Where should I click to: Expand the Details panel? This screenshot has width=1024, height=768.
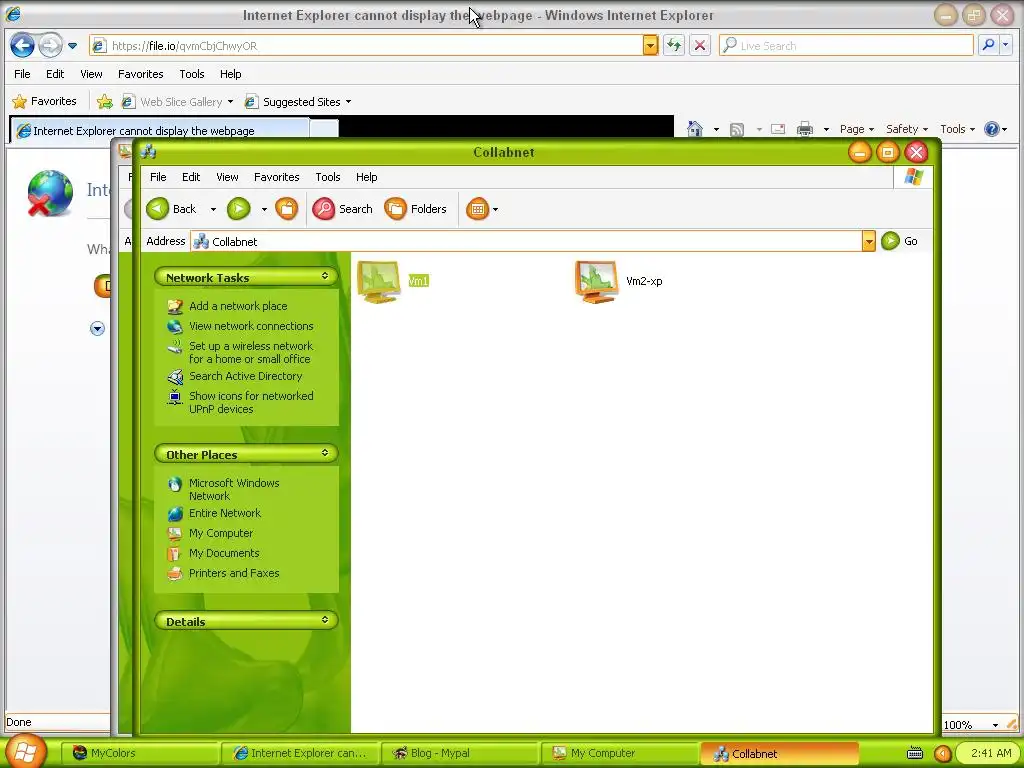point(325,620)
